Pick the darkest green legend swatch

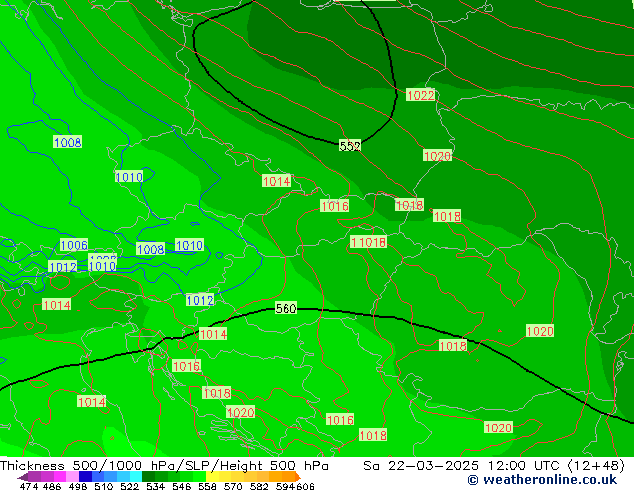[x=148, y=477]
